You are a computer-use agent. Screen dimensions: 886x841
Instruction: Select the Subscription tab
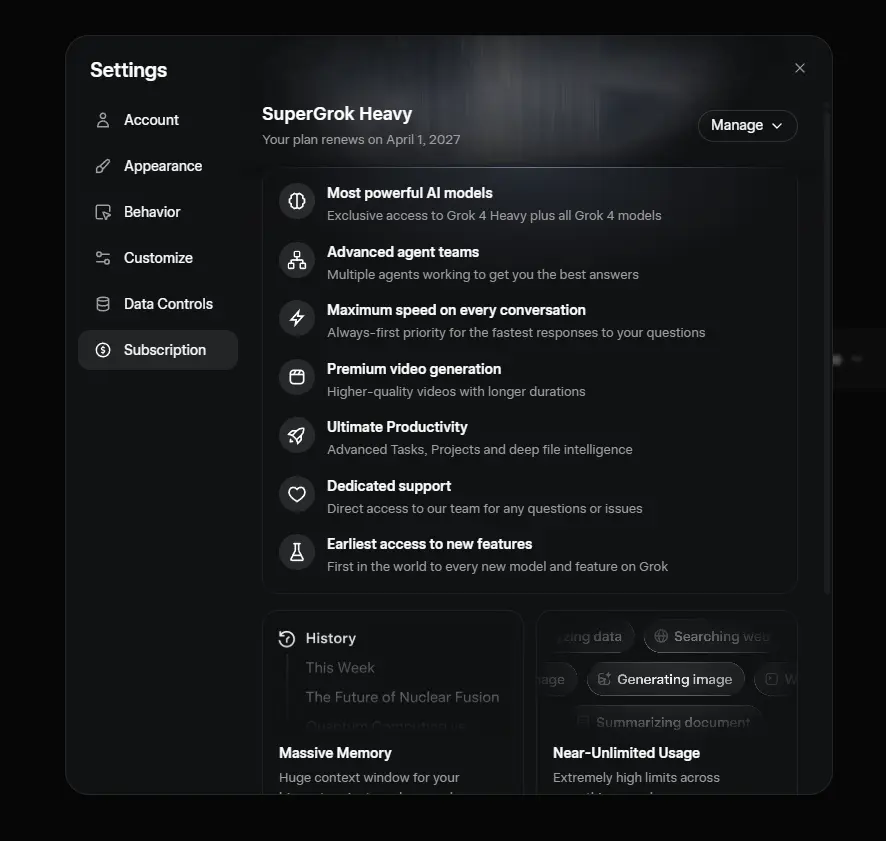[158, 350]
